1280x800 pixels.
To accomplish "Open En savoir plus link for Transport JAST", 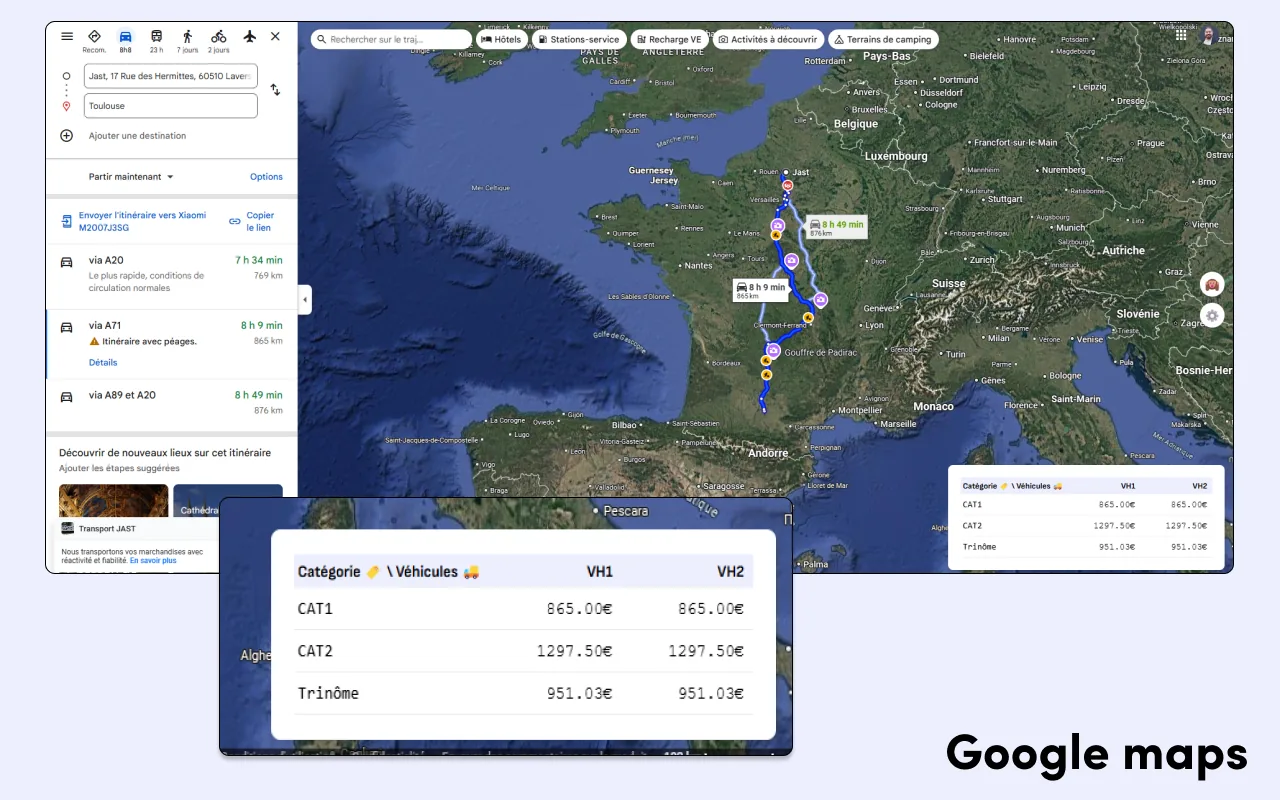I will coord(153,561).
